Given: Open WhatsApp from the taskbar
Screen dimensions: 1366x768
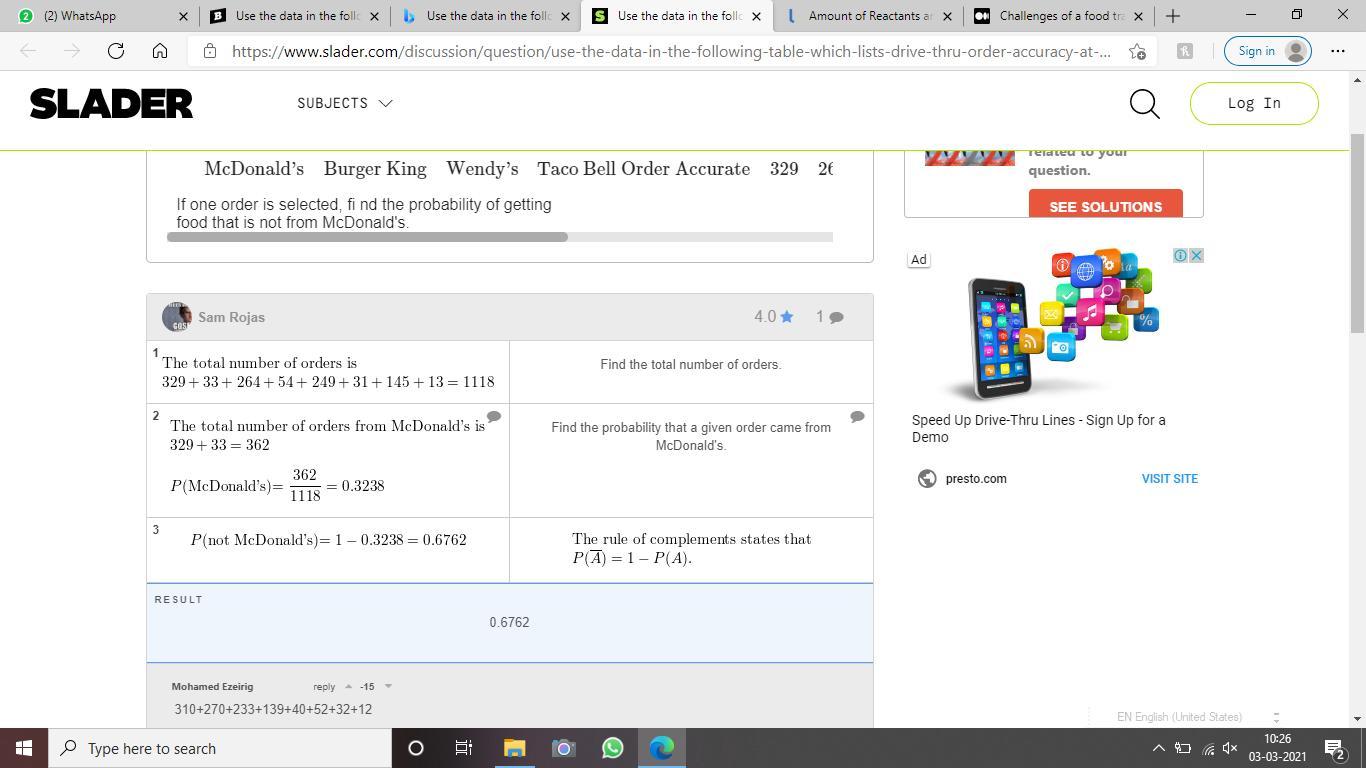Looking at the screenshot, I should [x=612, y=748].
